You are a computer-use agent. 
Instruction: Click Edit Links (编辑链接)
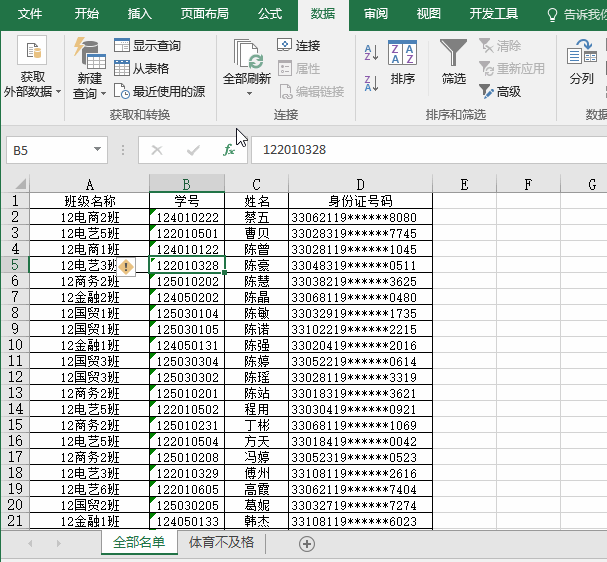tap(312, 92)
